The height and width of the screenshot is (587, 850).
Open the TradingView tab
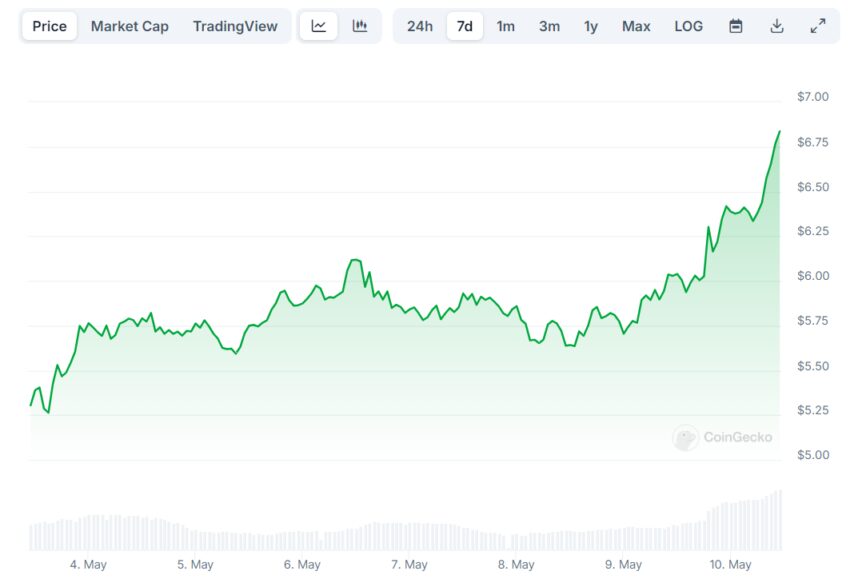pos(235,26)
